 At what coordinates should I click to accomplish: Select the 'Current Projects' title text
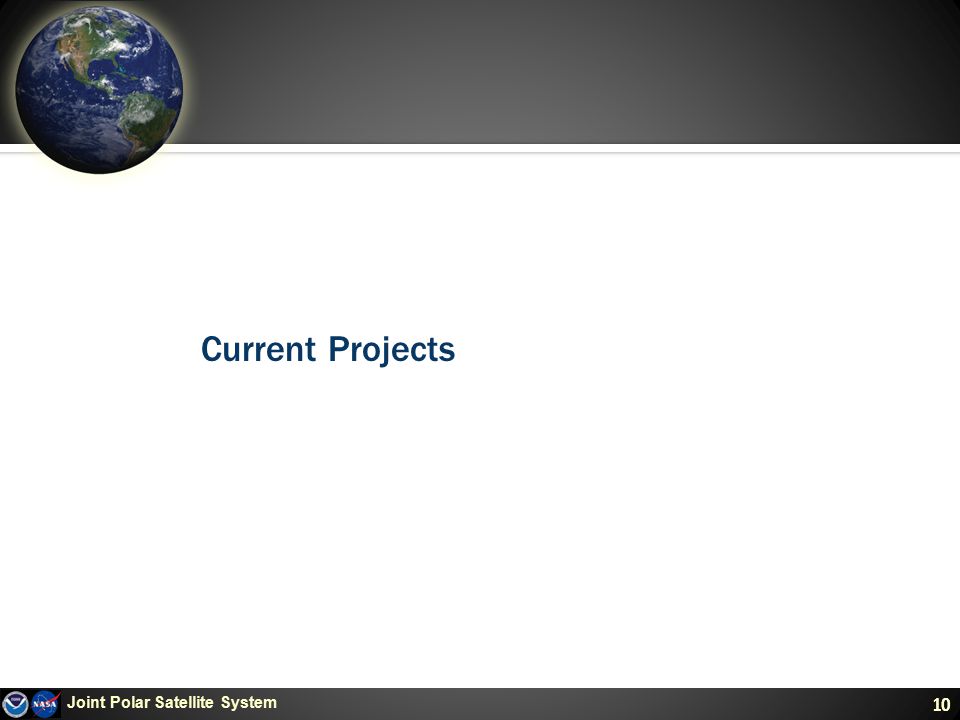(x=328, y=349)
